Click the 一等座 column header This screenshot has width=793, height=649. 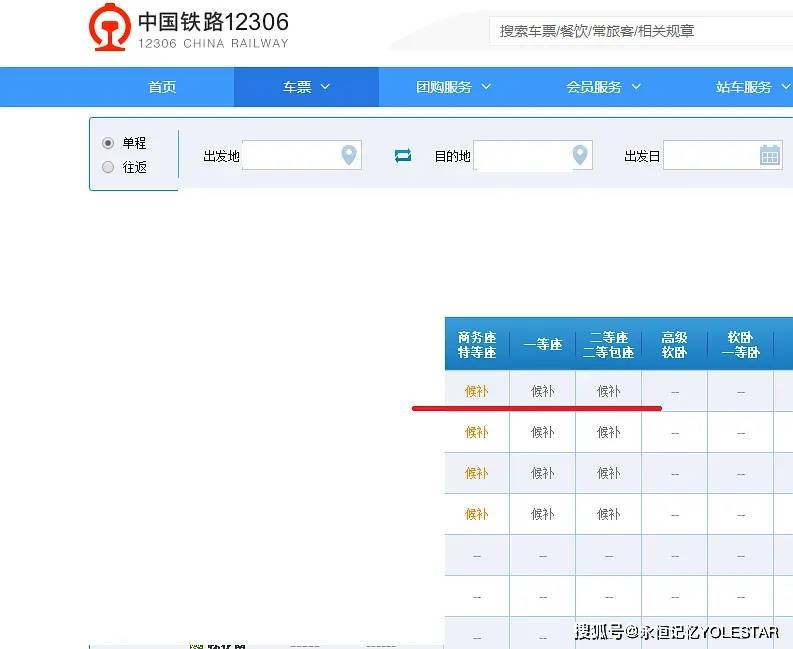[543, 344]
